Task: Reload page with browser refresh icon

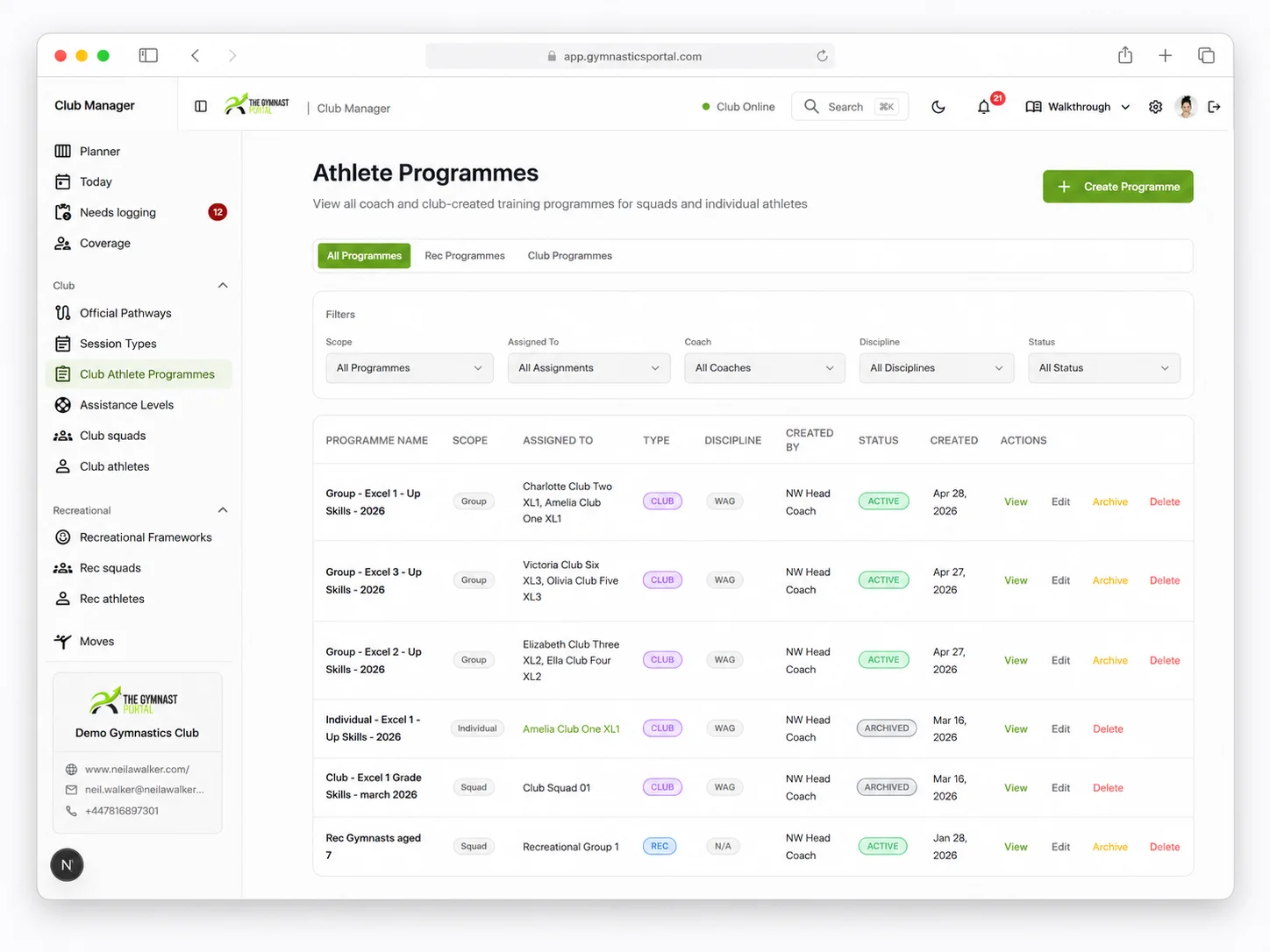Action: coord(822,56)
